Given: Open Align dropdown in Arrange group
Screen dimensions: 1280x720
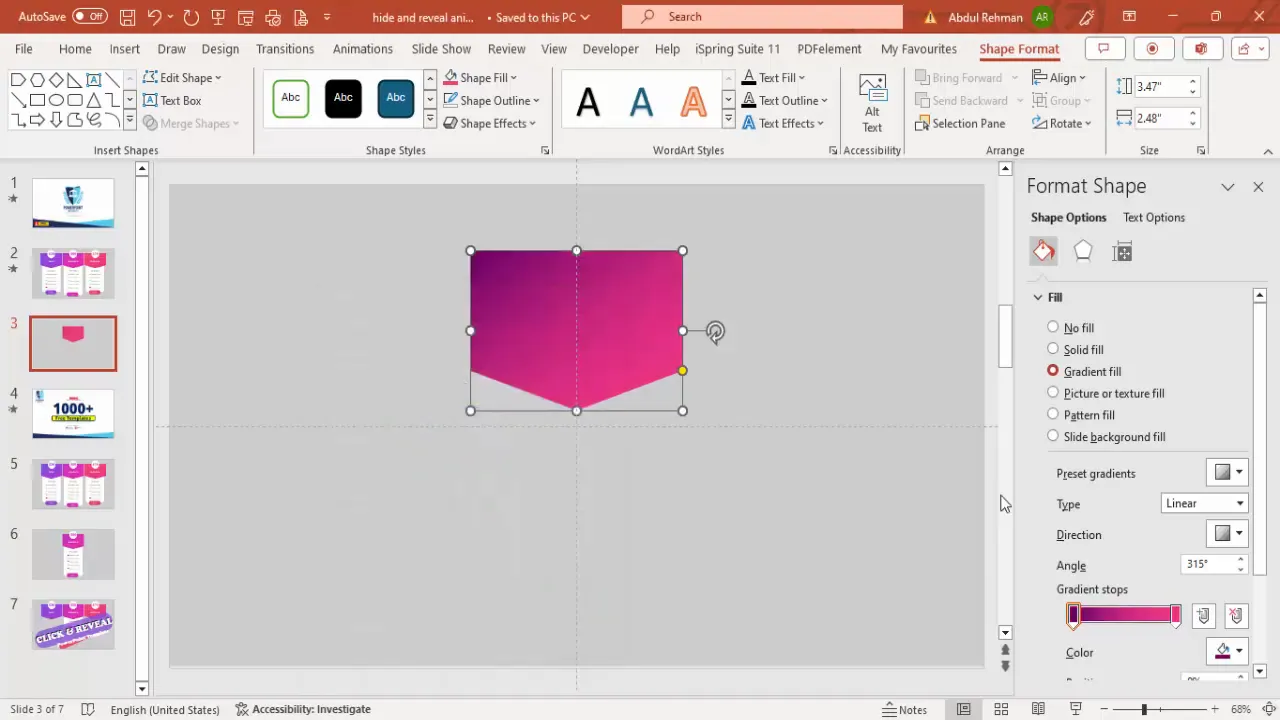Looking at the screenshot, I should 1060,77.
